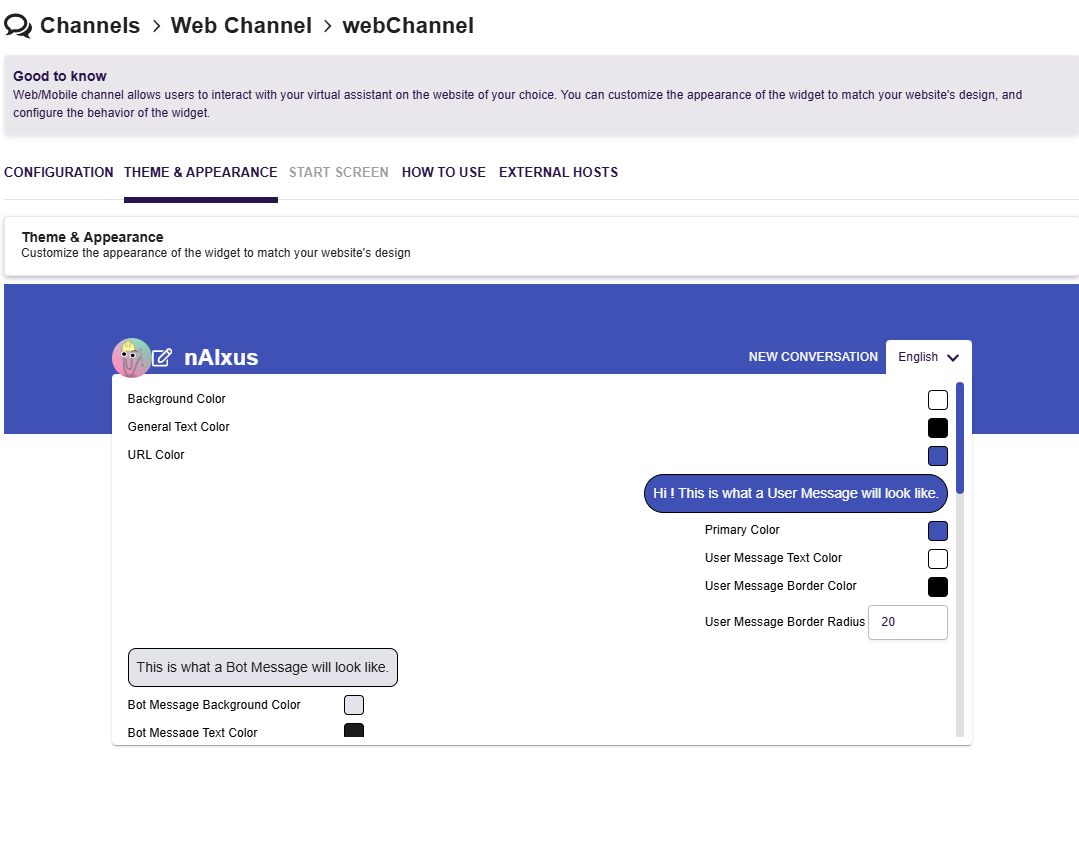This screenshot has height=866, width=1079.
Task: Click the 'User Message Border Color' label
Action: [x=780, y=586]
